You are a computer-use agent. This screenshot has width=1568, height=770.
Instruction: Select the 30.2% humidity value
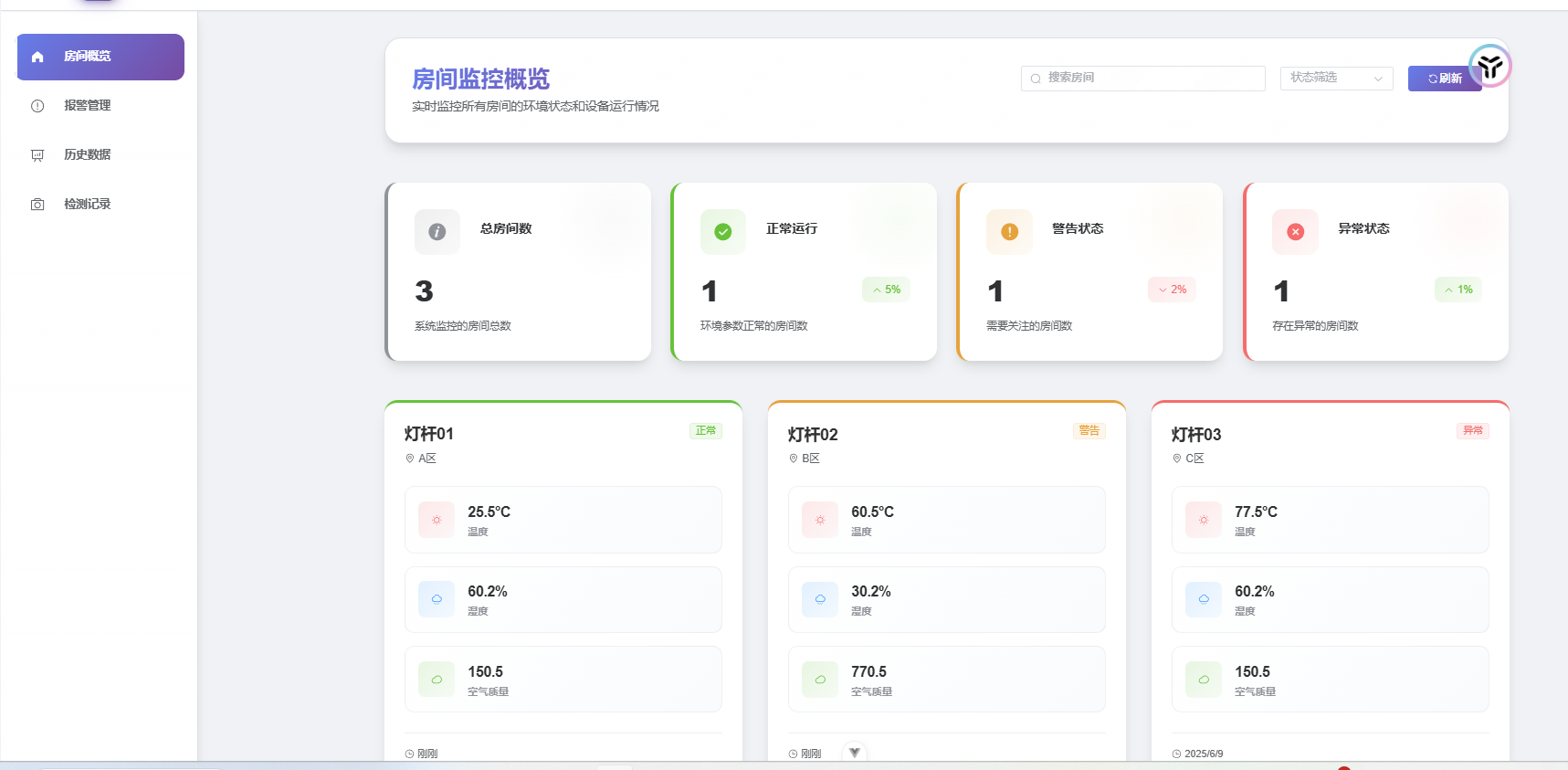coord(871,592)
